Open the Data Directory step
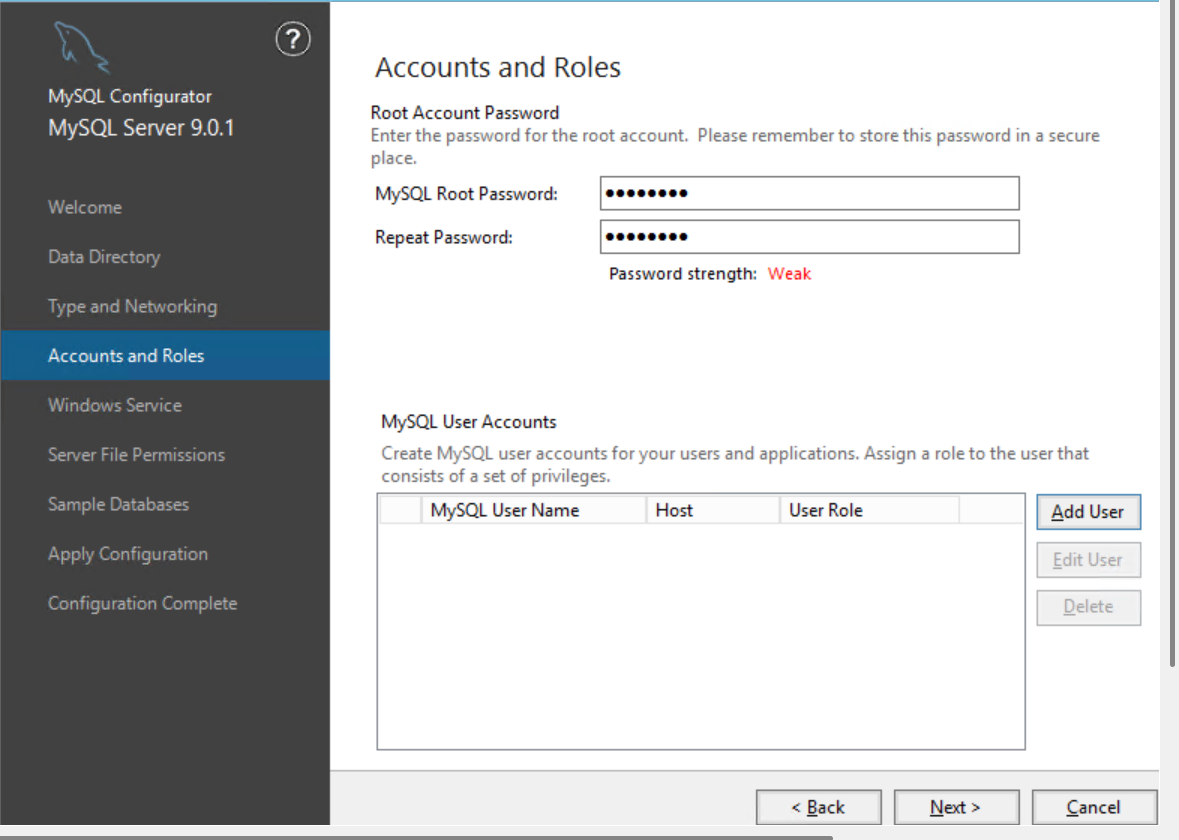Image resolution: width=1179 pixels, height=840 pixels. [105, 256]
